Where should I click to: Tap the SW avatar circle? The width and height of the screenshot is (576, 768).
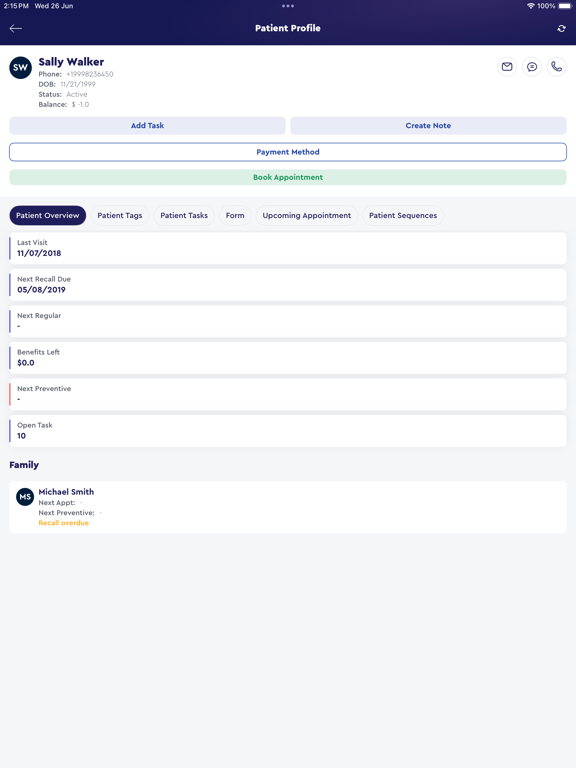click(x=21, y=68)
